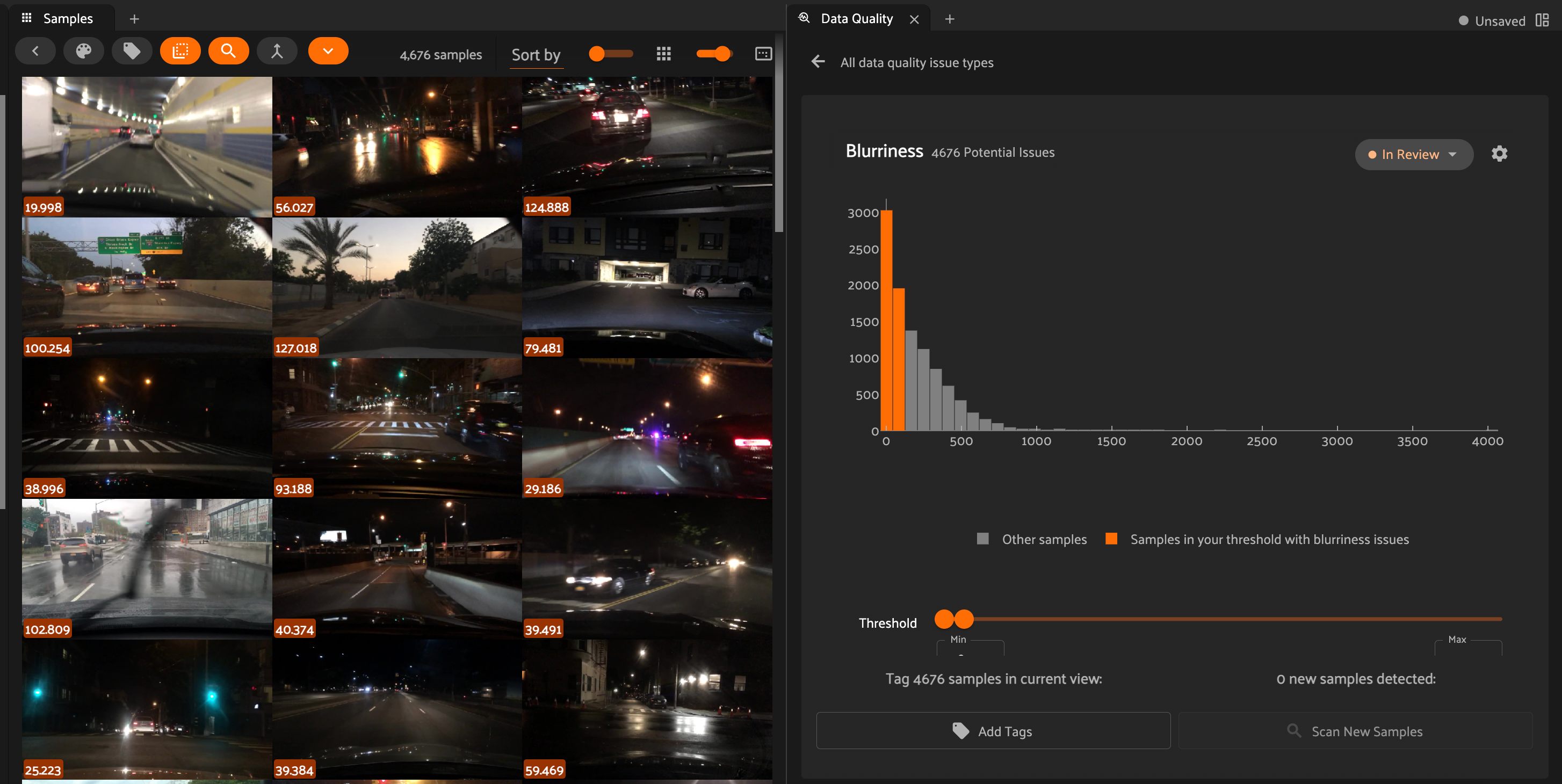Click Scan New Samples button
1562x784 pixels.
(1355, 731)
